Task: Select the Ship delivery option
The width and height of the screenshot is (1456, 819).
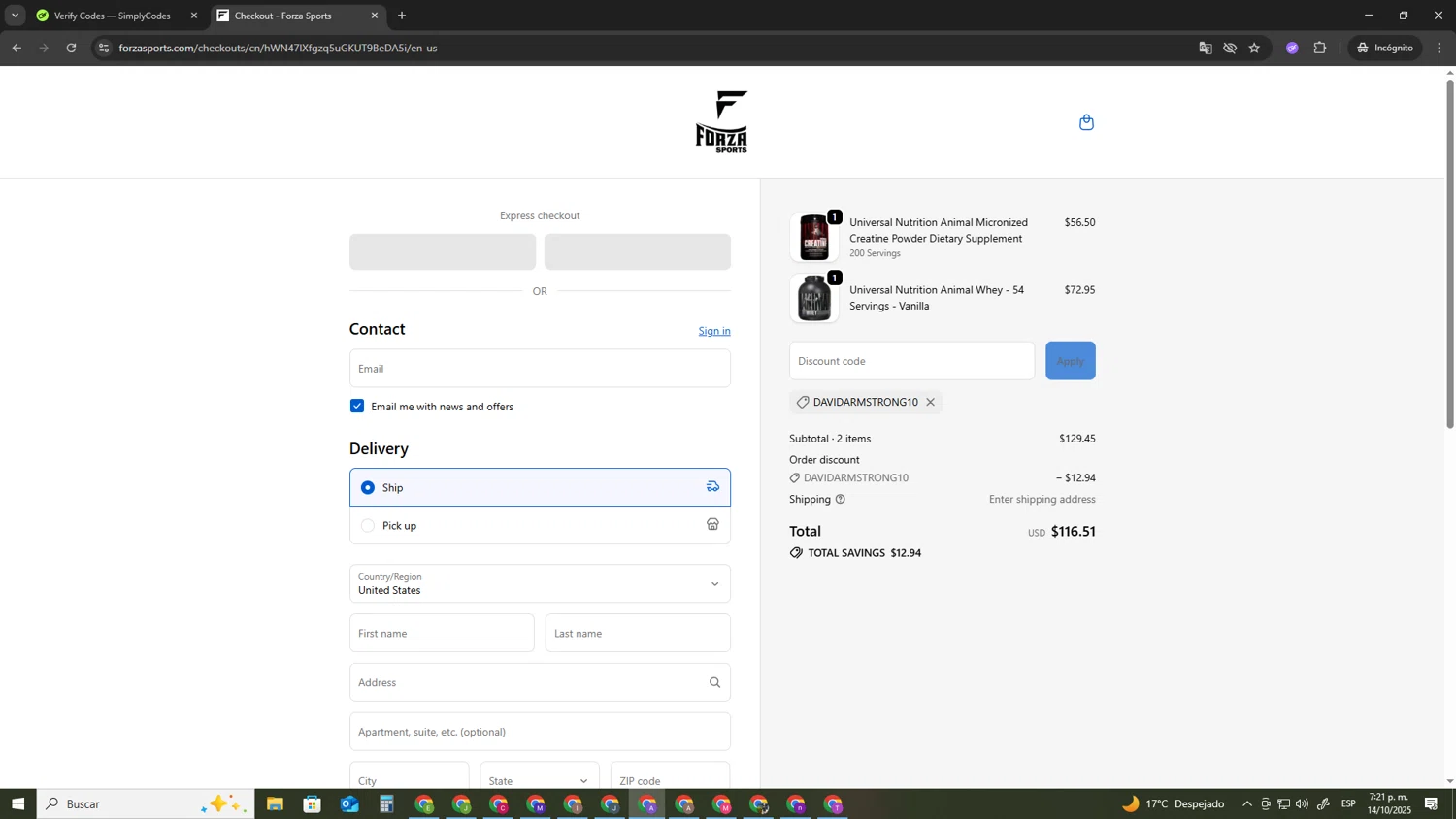Action: (x=540, y=487)
